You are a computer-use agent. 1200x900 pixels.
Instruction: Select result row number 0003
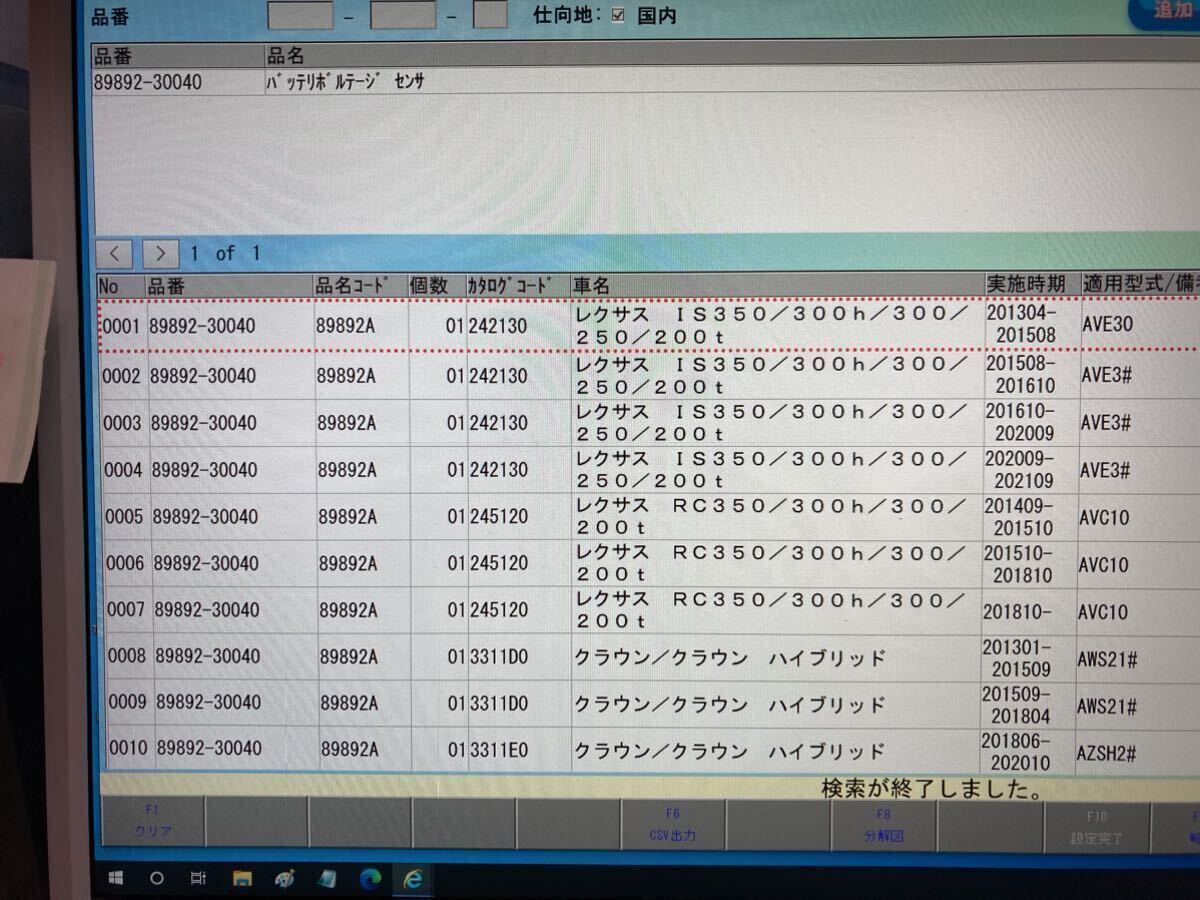648,423
